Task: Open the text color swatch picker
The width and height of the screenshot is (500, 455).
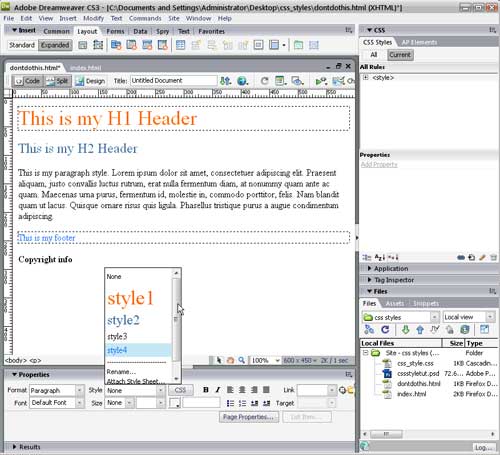Action: 175,403
